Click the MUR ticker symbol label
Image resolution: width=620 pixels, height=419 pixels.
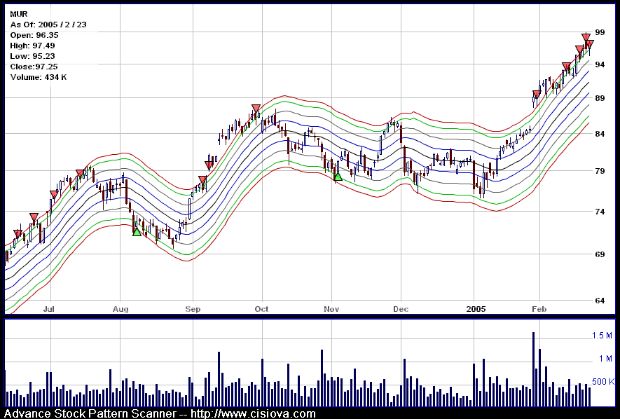tap(19, 14)
